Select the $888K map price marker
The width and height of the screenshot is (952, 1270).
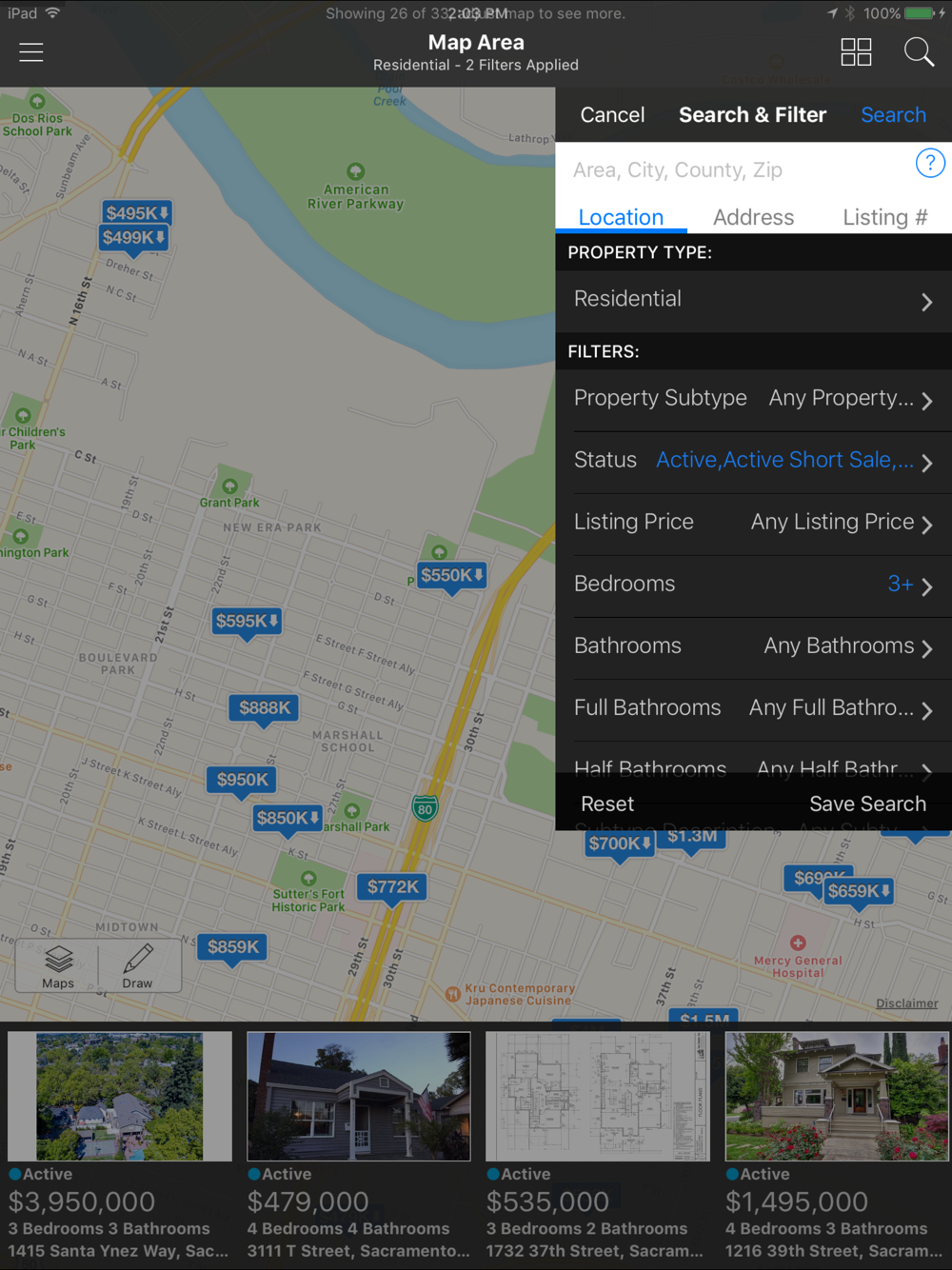pos(265,708)
